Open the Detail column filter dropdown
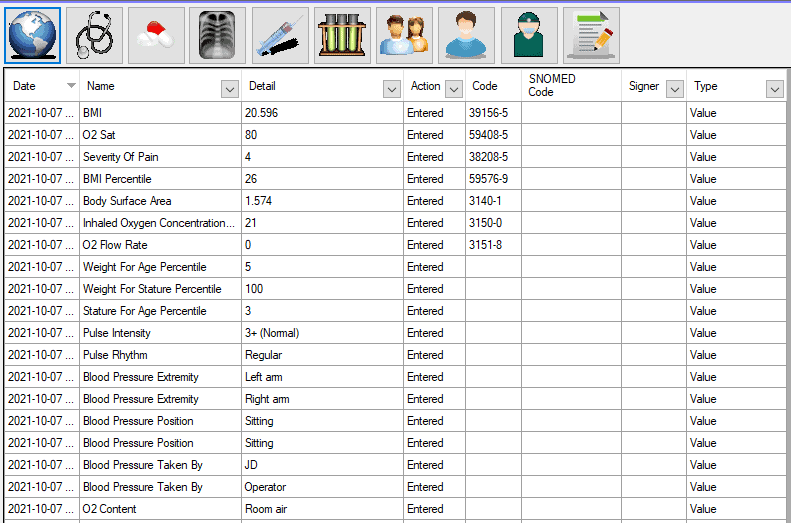791x523 pixels. tap(391, 89)
